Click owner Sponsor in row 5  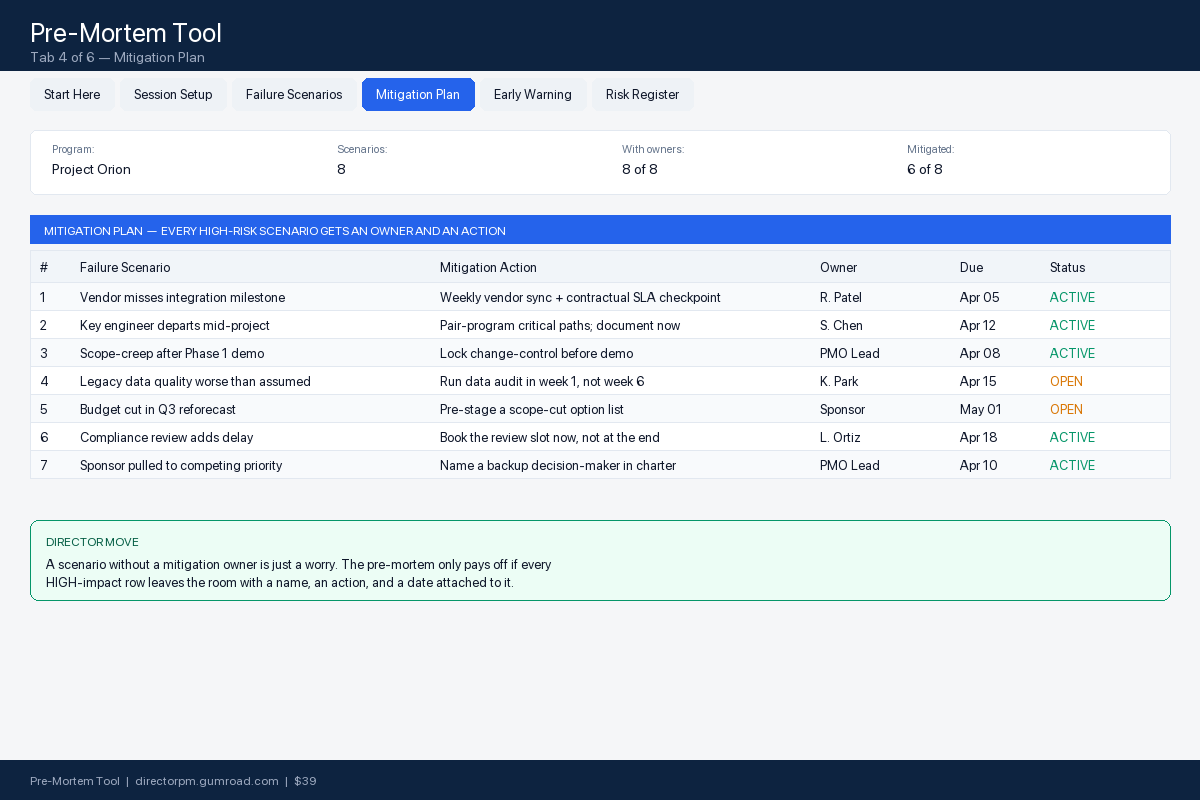click(x=842, y=410)
